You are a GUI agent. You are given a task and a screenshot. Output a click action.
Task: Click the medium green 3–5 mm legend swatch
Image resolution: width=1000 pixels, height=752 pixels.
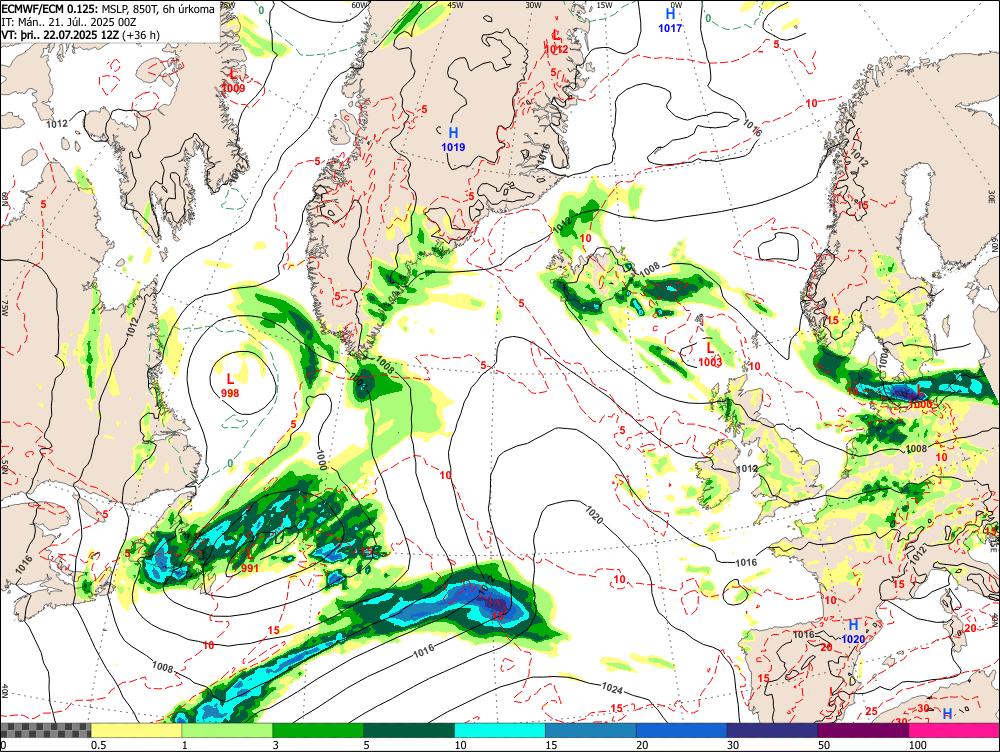click(x=318, y=730)
